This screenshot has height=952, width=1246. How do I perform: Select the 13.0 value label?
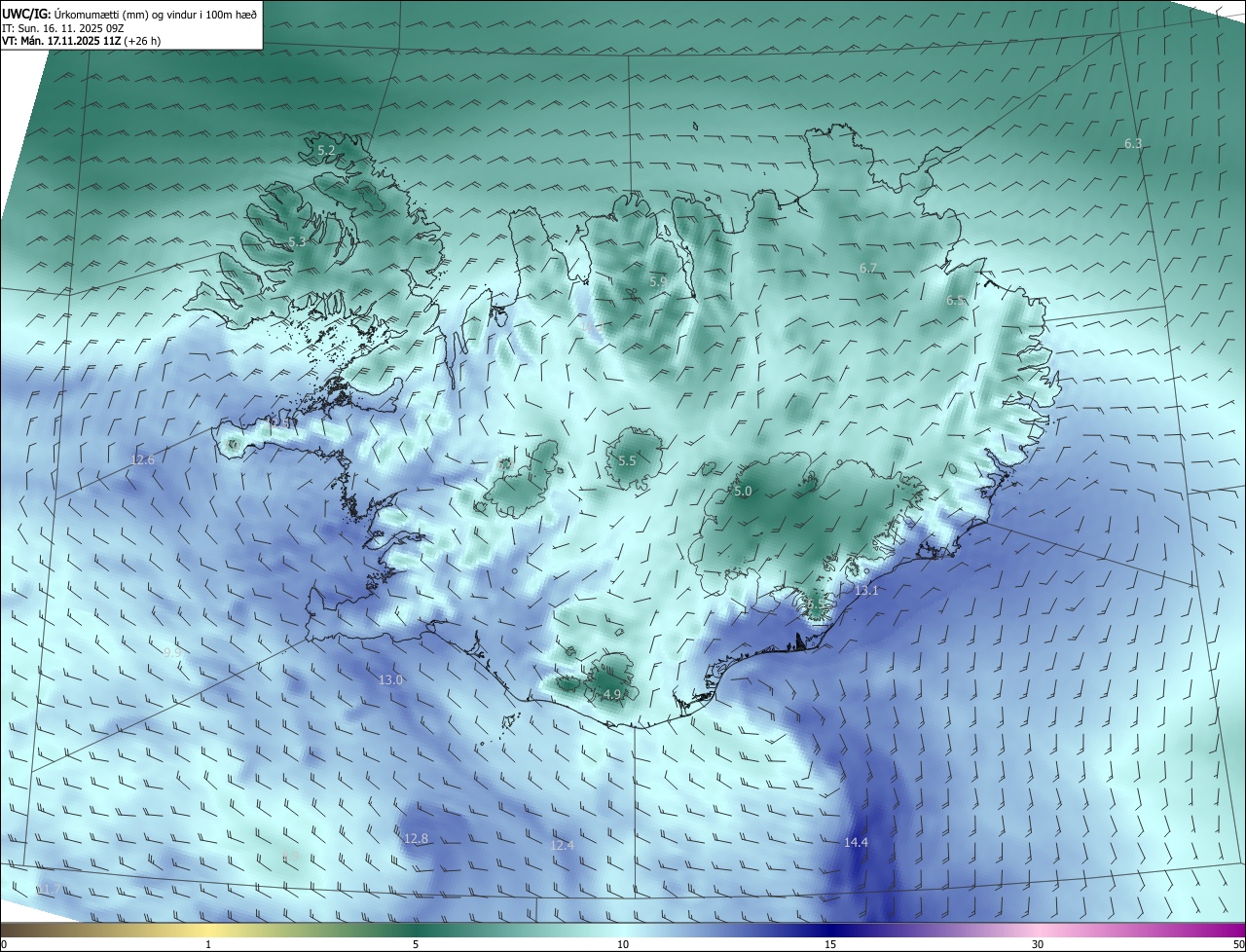point(390,679)
